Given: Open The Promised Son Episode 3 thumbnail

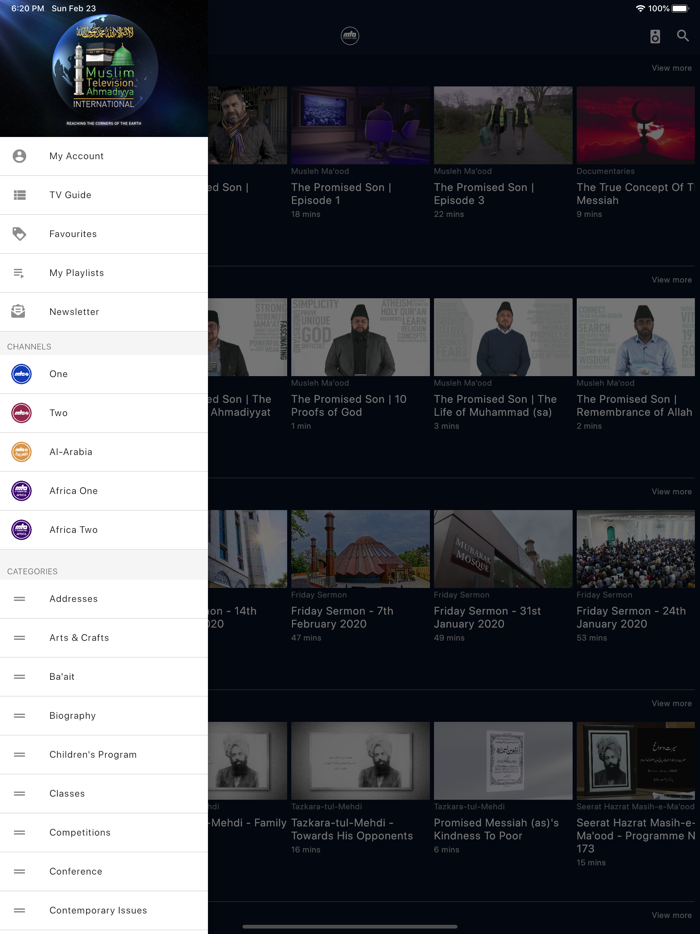Looking at the screenshot, I should click(503, 125).
